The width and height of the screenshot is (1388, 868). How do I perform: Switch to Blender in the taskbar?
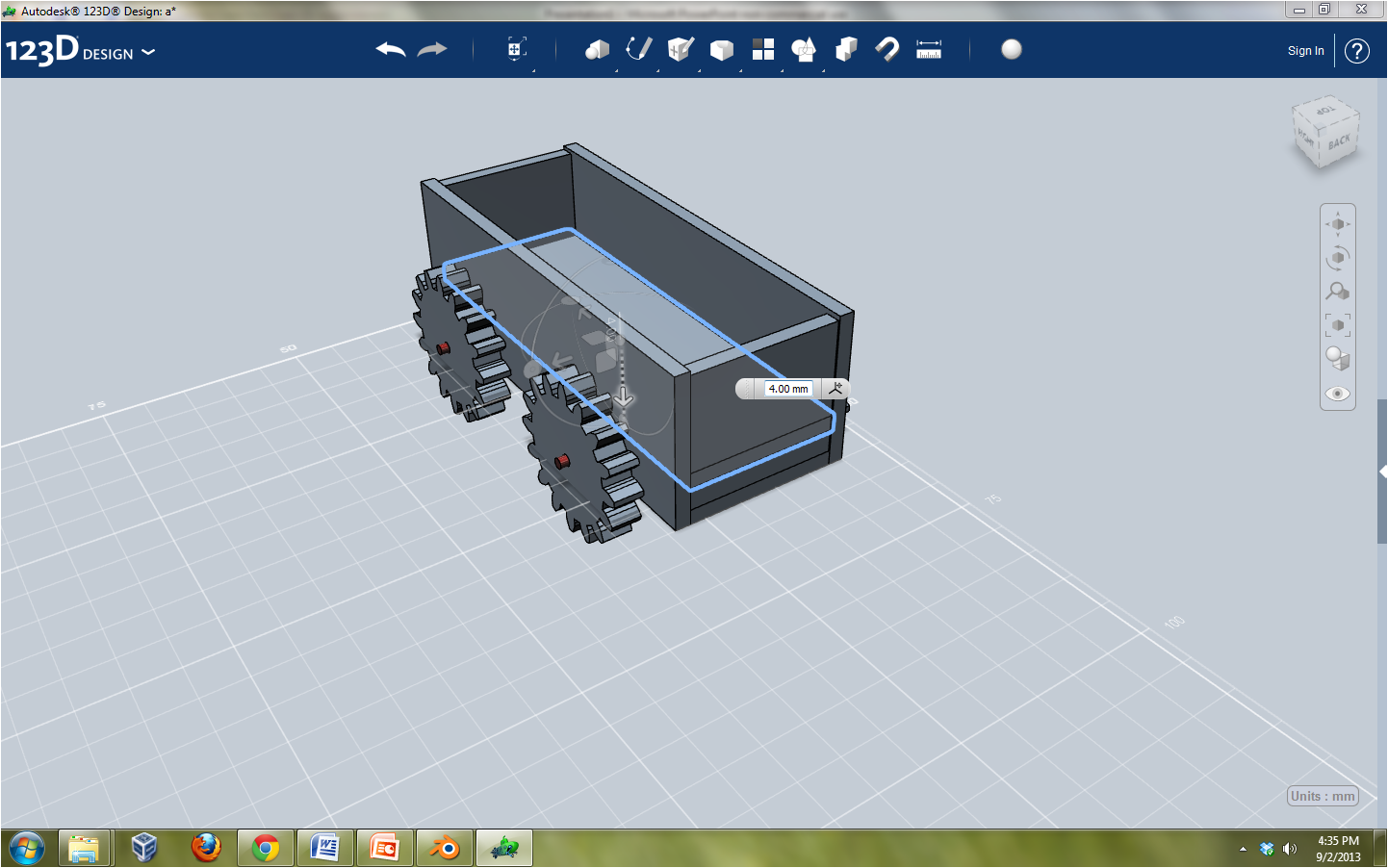coord(445,849)
